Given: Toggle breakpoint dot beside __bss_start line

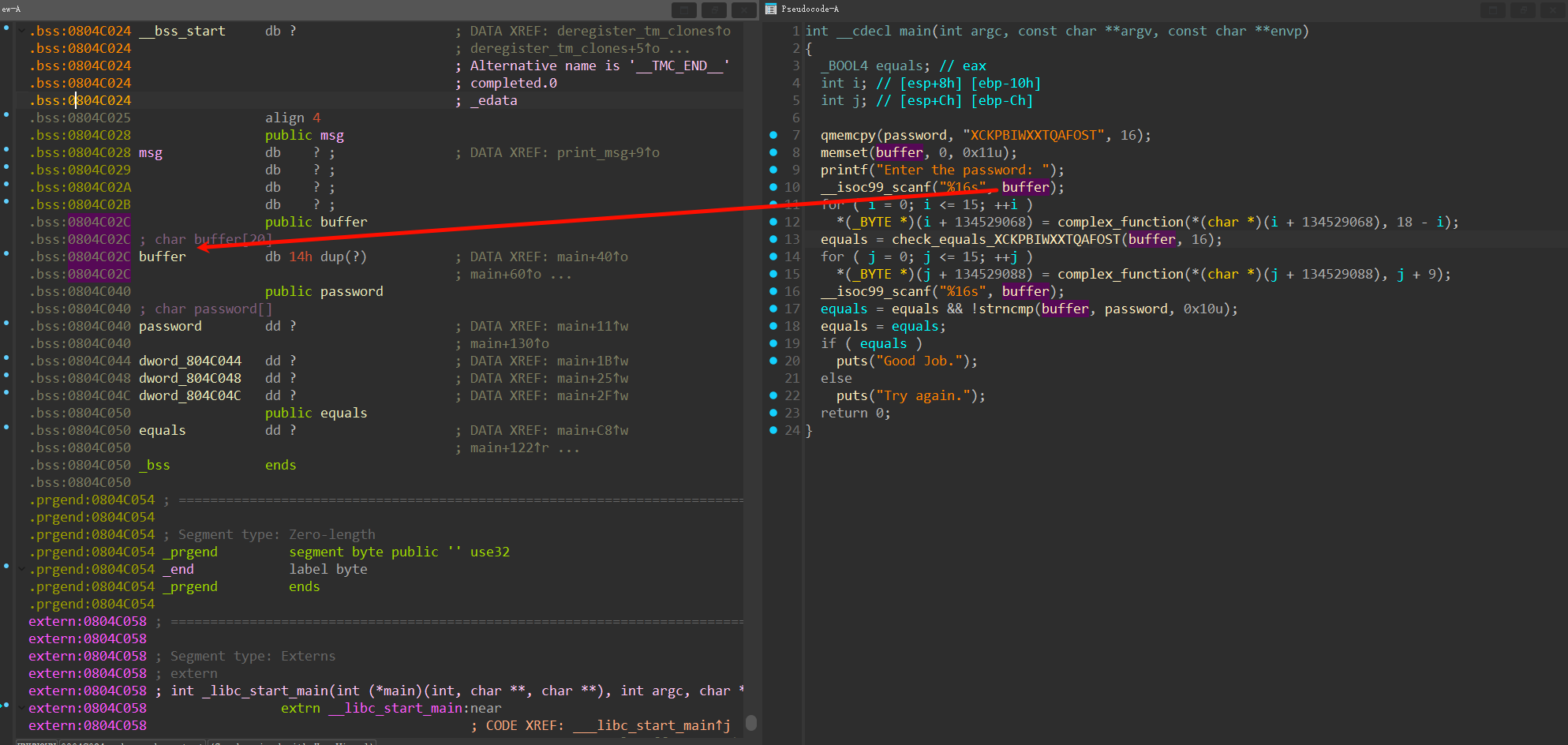Looking at the screenshot, I should coord(6,28).
